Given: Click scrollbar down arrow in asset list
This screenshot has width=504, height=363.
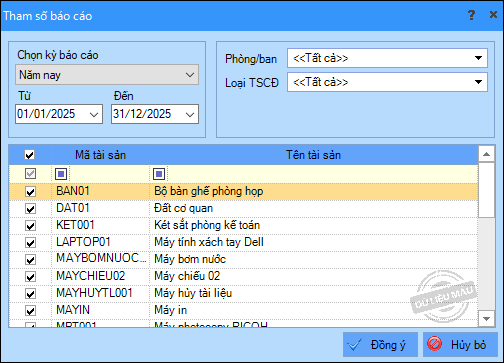Looking at the screenshot, I should click(x=486, y=319).
